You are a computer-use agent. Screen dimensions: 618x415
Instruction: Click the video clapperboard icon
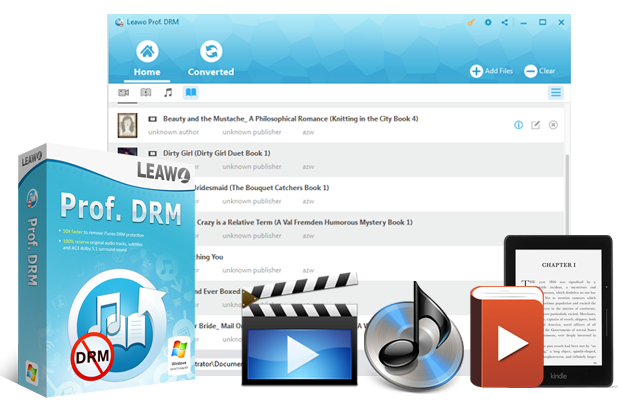point(300,329)
